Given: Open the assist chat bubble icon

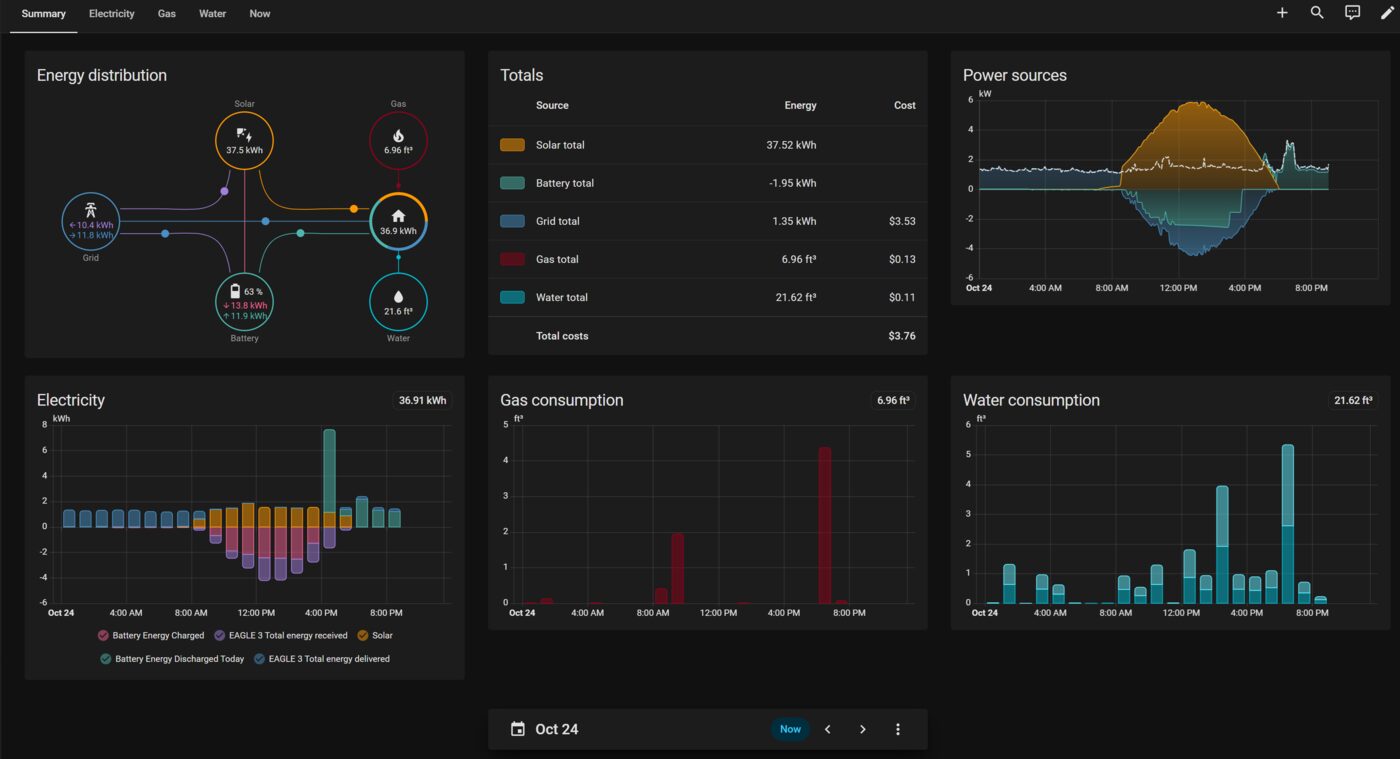Looking at the screenshot, I should click(x=1352, y=13).
